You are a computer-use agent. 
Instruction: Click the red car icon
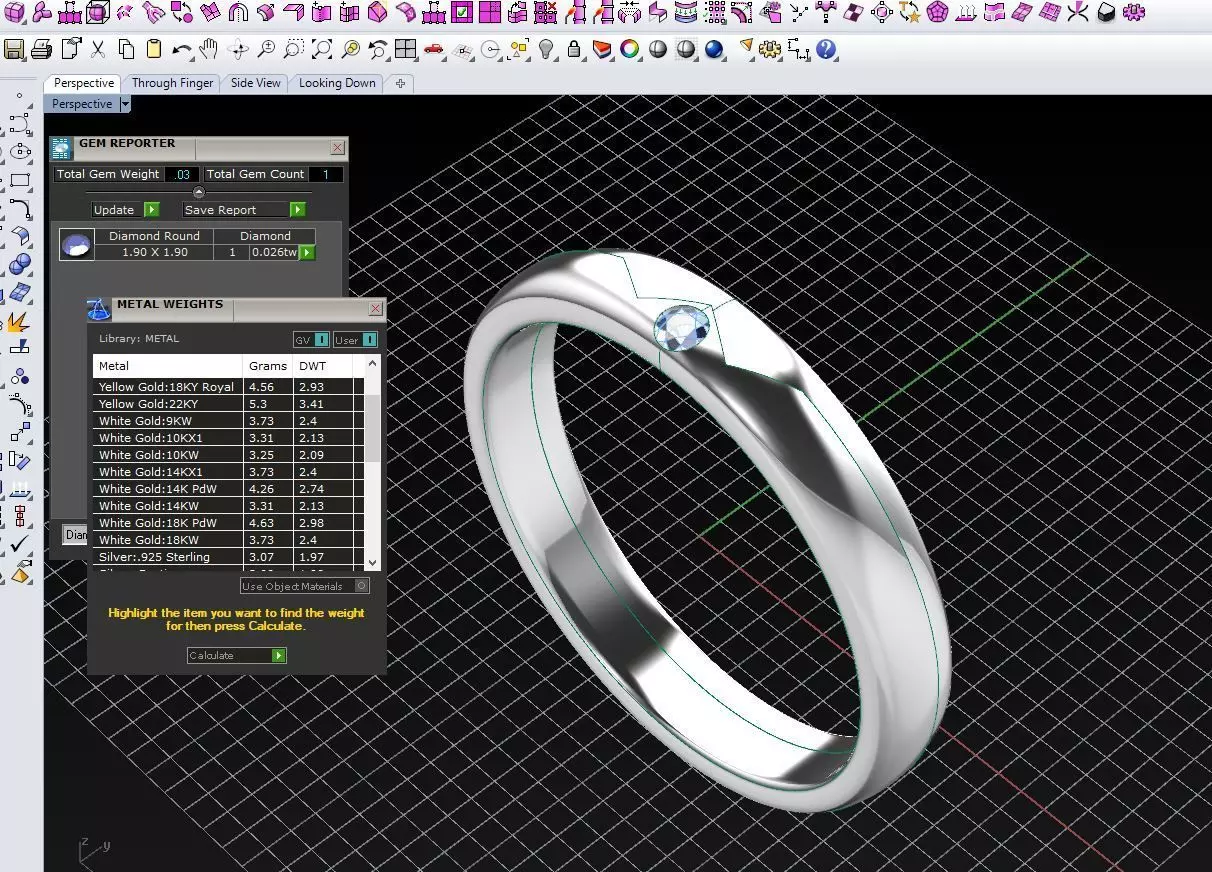pyautogui.click(x=433, y=49)
